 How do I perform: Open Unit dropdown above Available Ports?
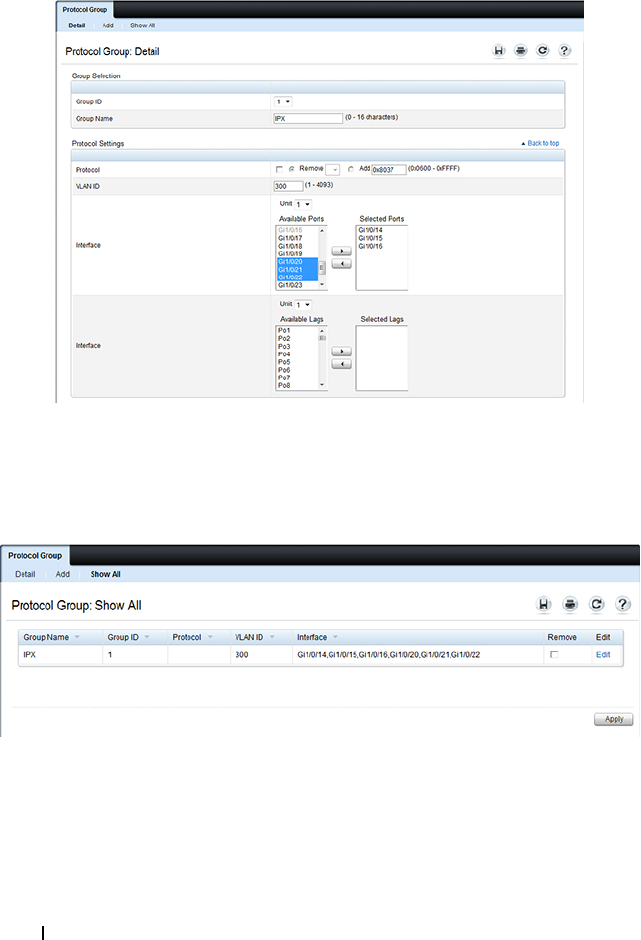tap(303, 204)
